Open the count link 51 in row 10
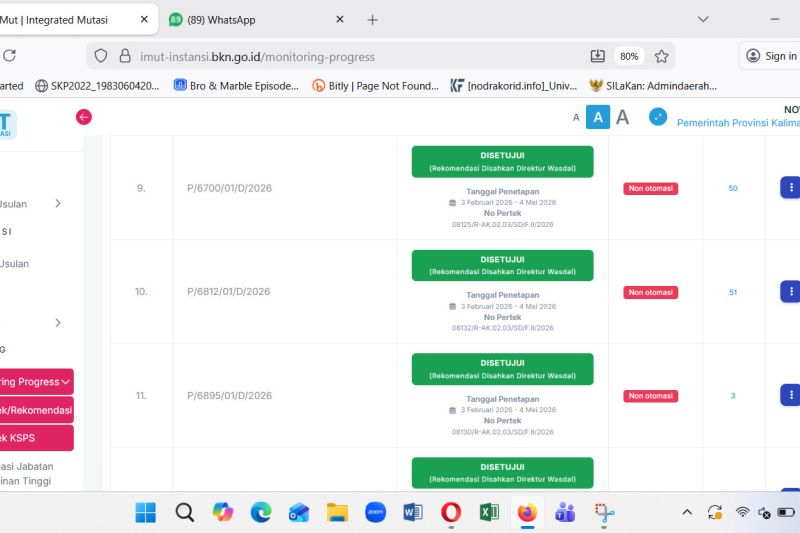The image size is (800, 533). tap(733, 292)
